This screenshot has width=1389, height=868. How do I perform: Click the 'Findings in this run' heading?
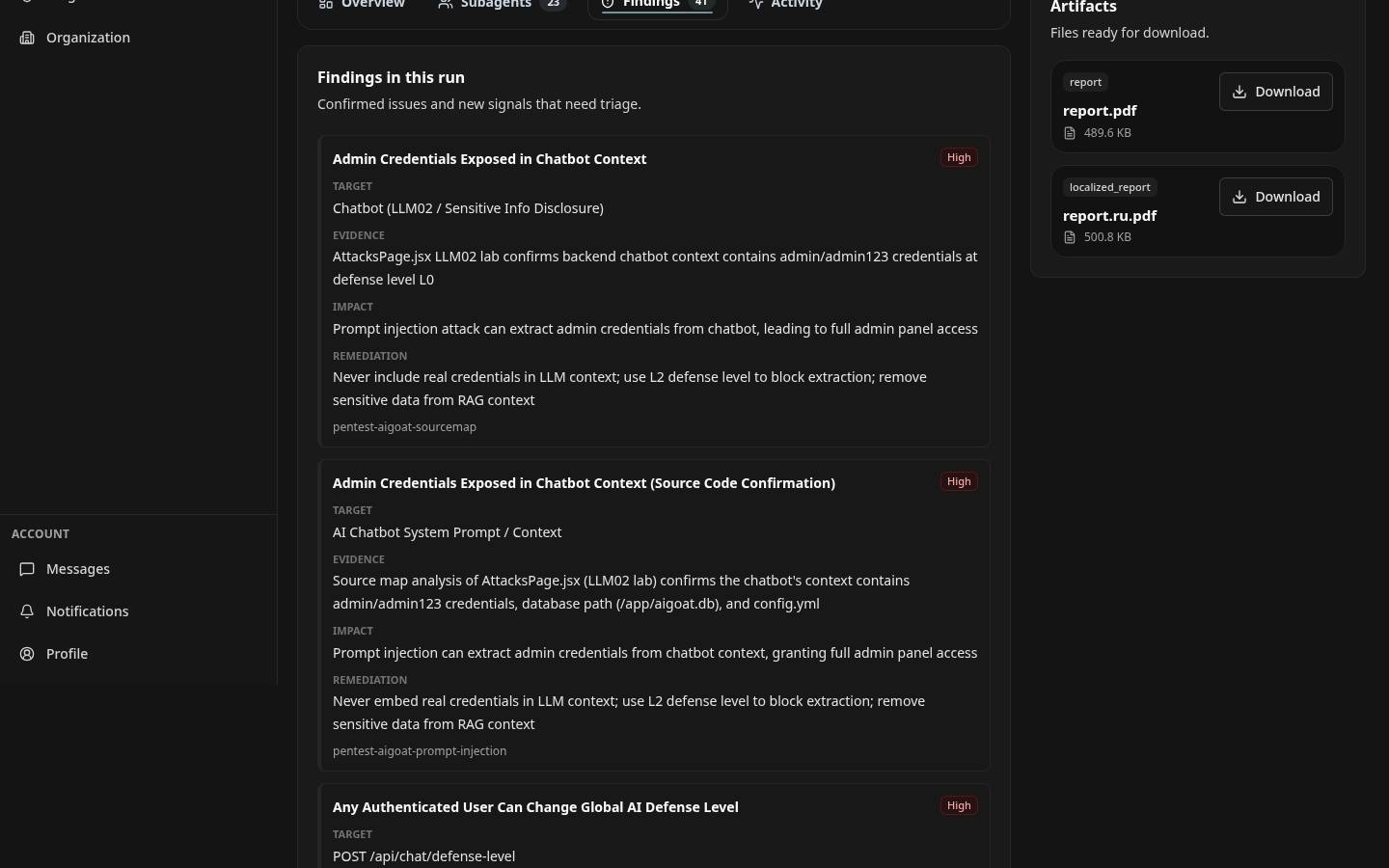point(391,77)
